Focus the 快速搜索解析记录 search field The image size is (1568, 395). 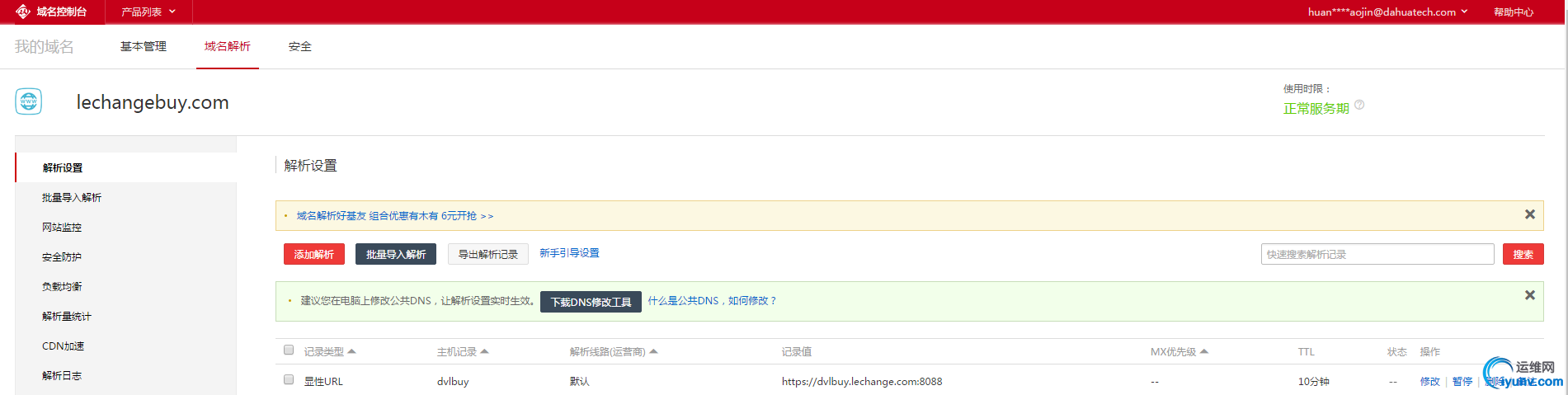click(1377, 254)
